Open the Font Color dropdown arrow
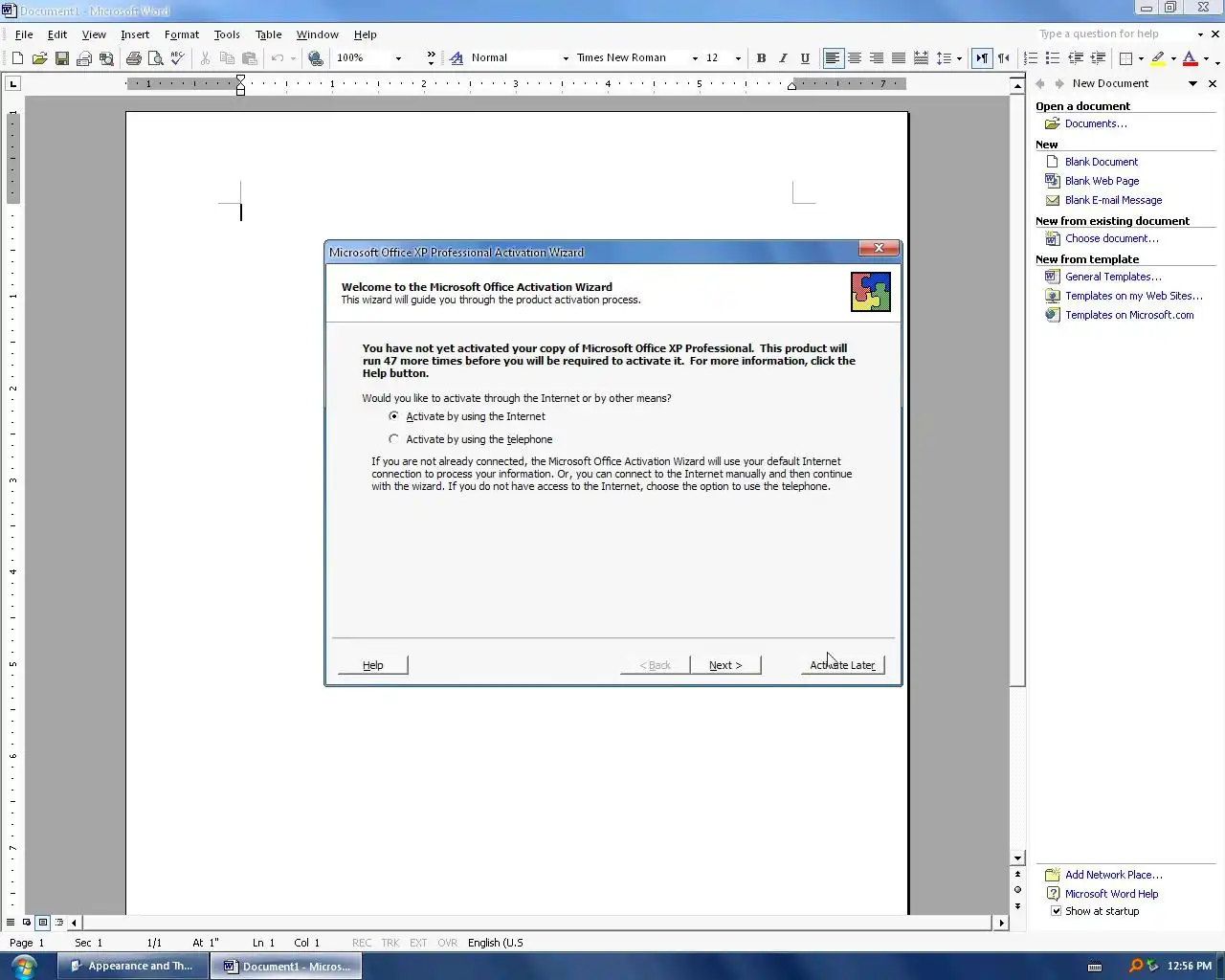Image resolution: width=1225 pixels, height=980 pixels. tap(1206, 58)
